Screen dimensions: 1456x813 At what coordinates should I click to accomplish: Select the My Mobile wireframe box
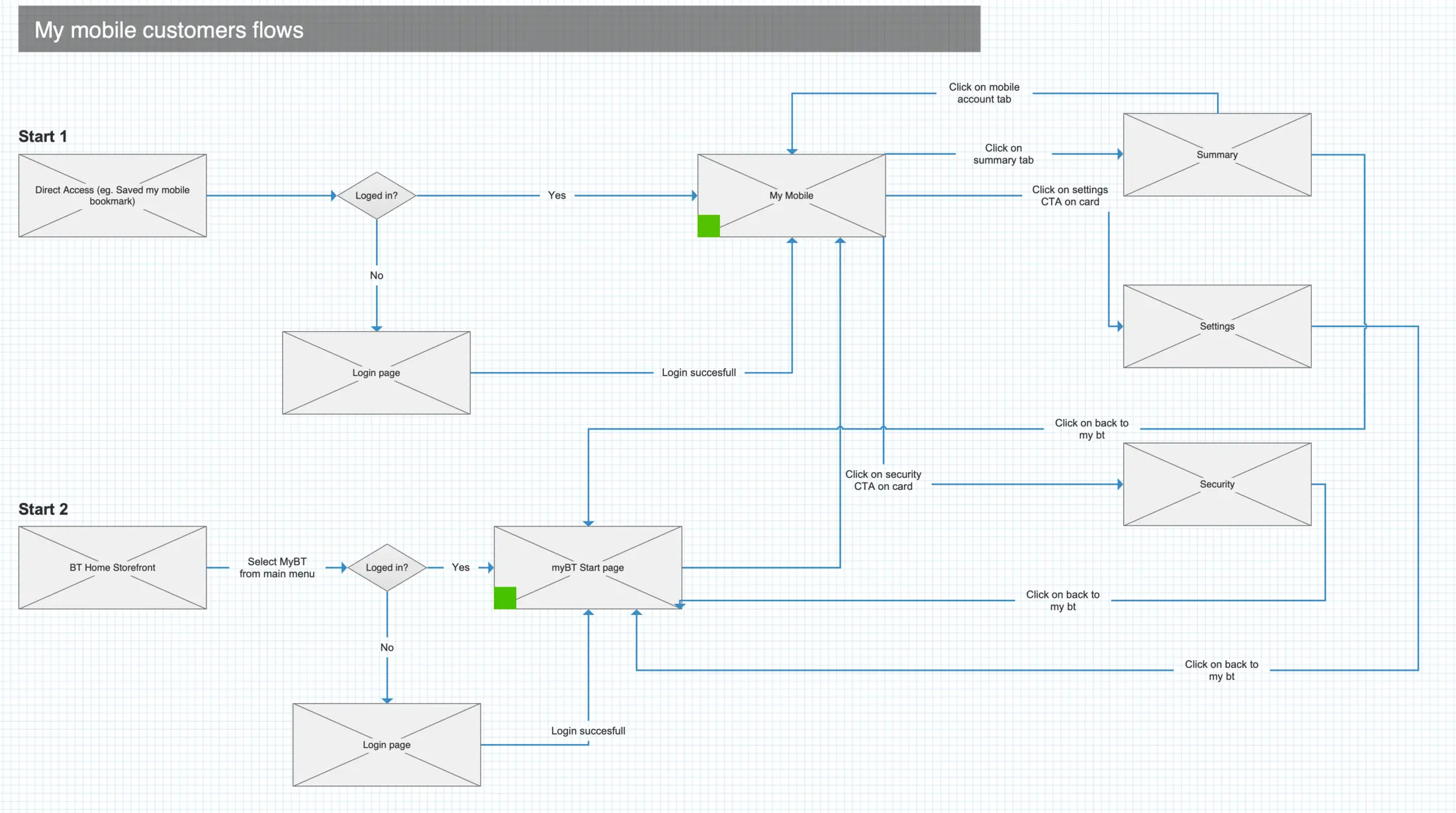click(x=792, y=195)
